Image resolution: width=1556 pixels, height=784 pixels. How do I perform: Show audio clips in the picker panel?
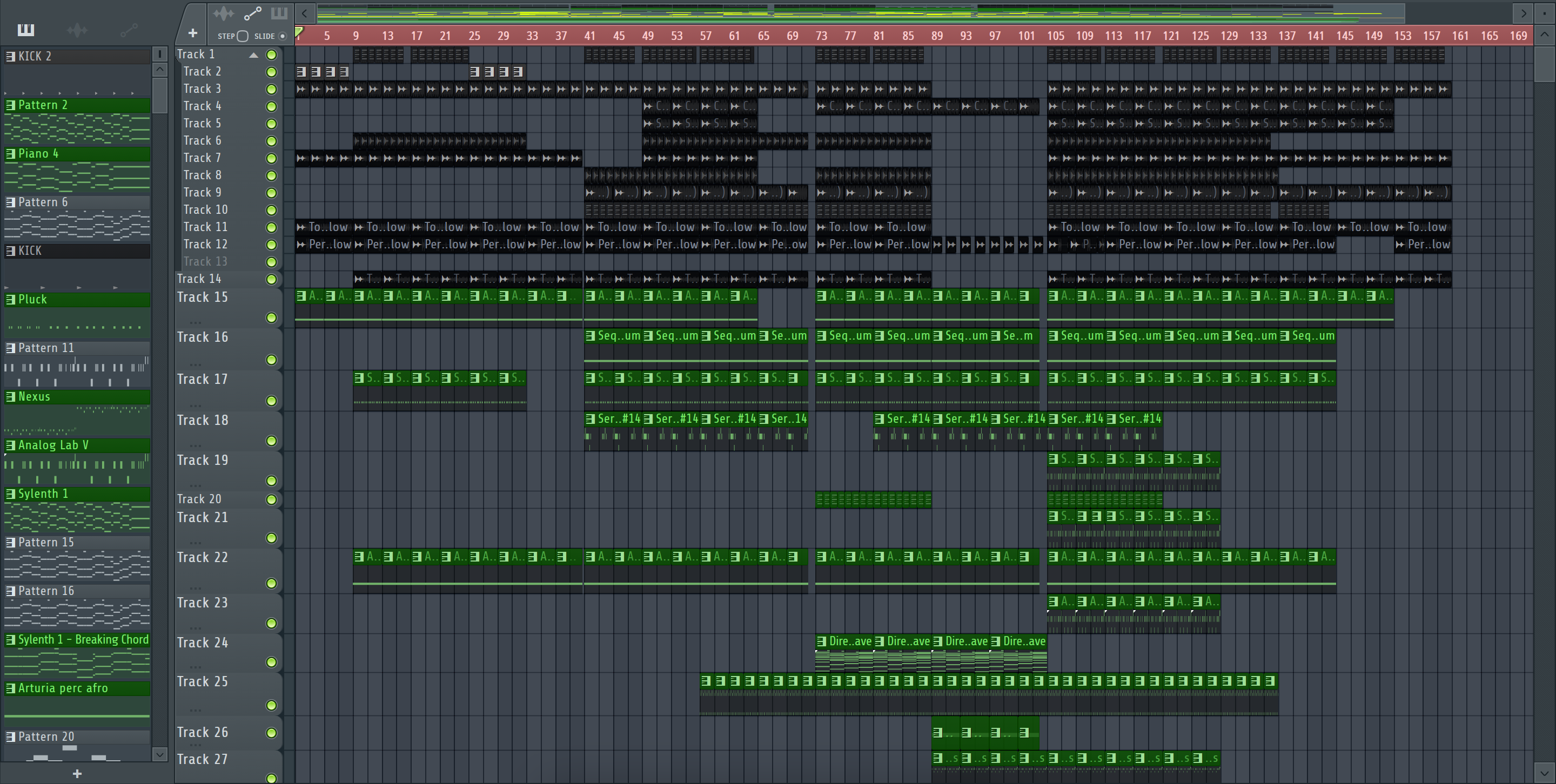click(x=77, y=30)
